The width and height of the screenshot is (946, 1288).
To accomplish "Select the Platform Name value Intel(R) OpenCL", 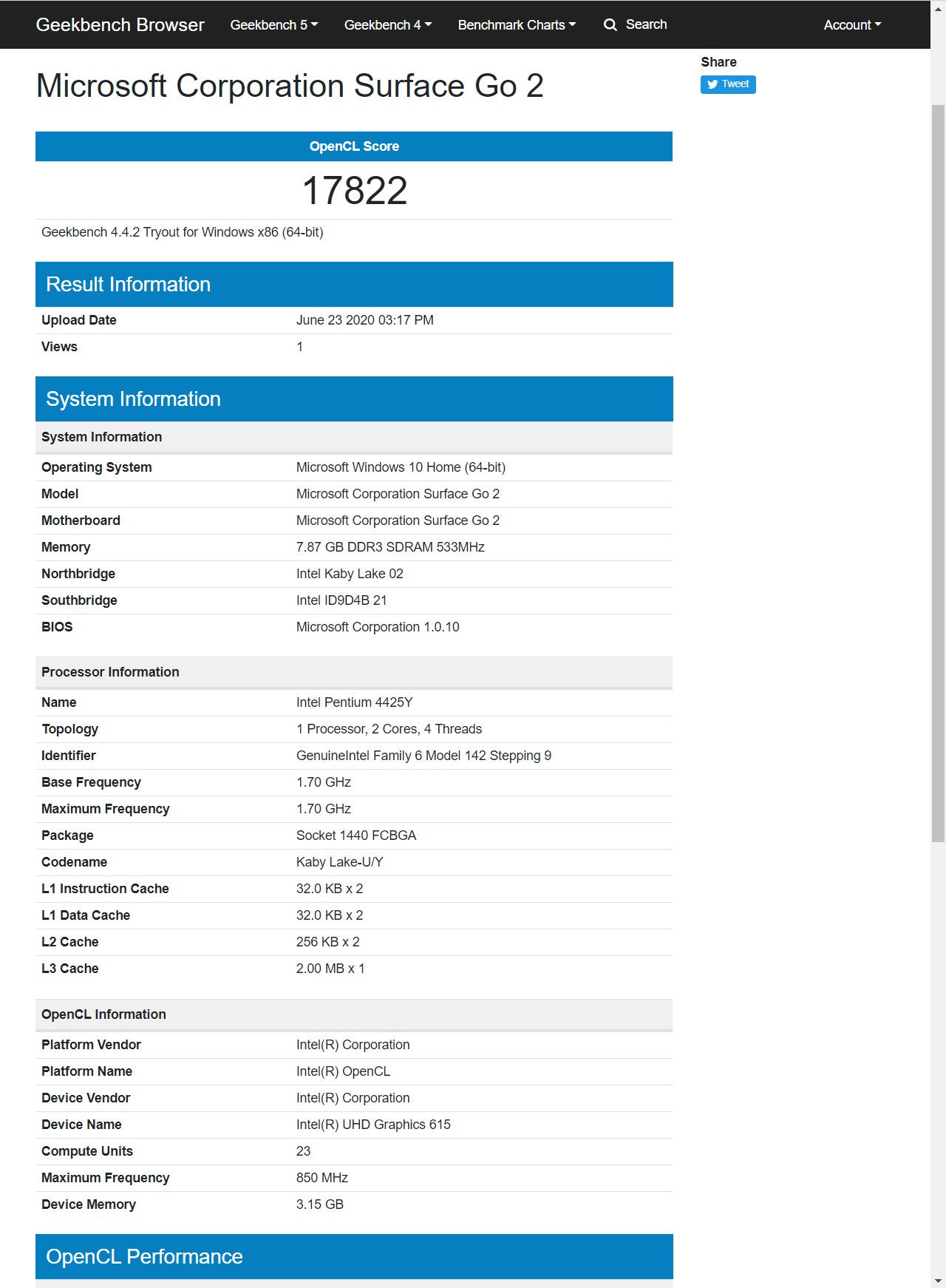I will click(x=343, y=1071).
